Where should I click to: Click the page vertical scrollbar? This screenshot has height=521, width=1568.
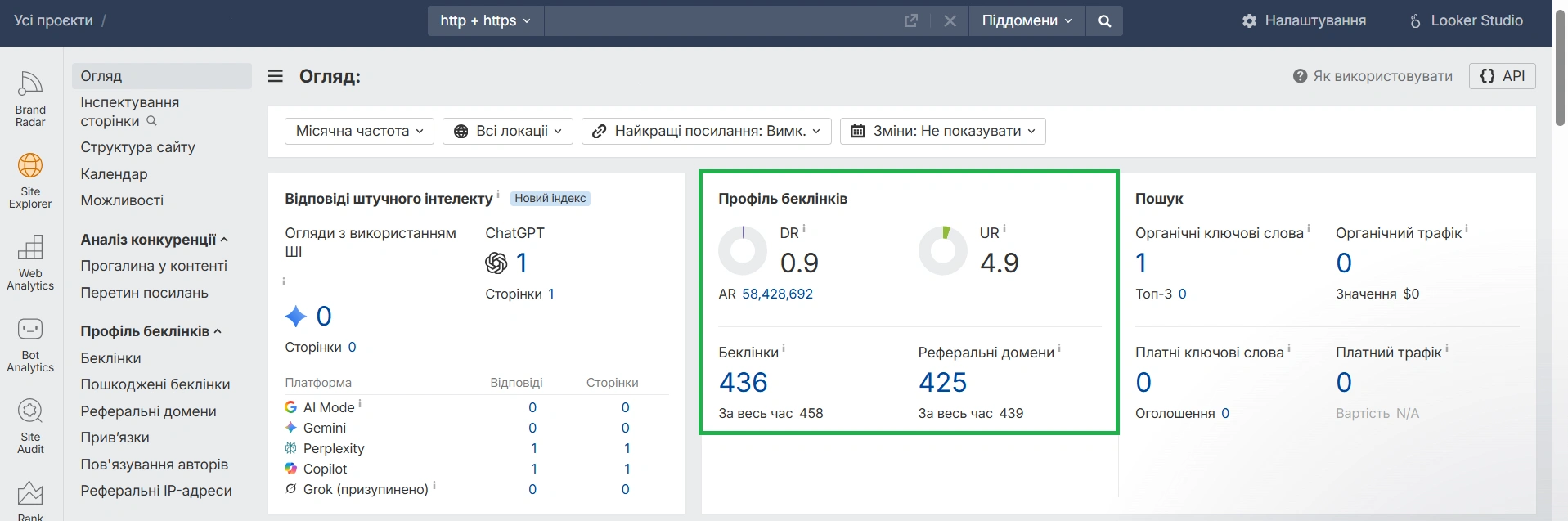pos(1560,70)
